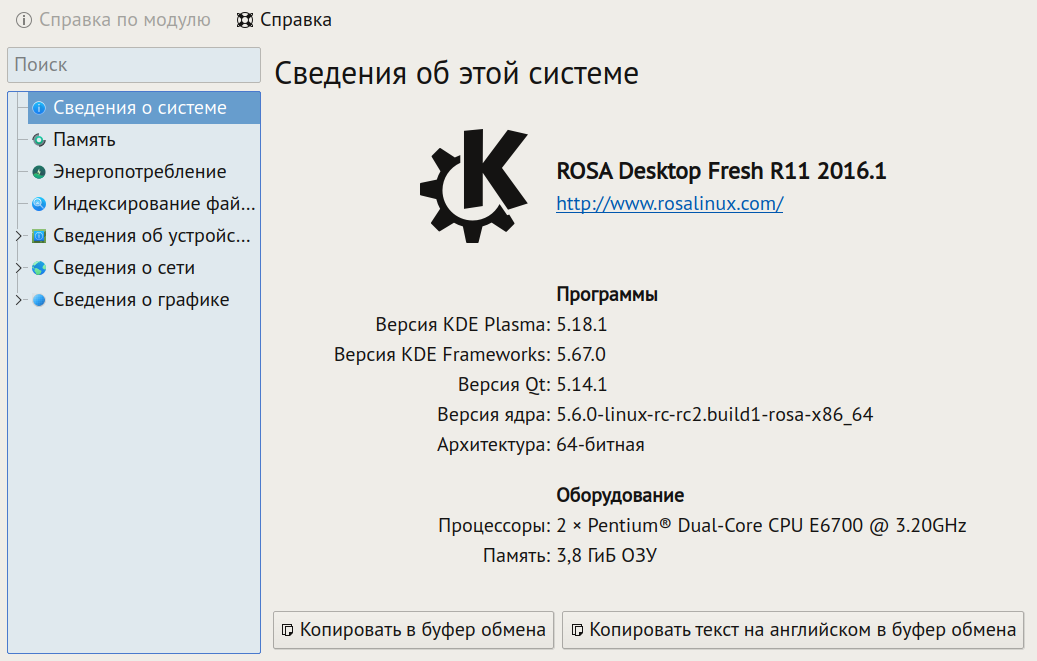The width and height of the screenshot is (1037, 661).
Task: Copy text in English to clipboard
Action: pyautogui.click(x=793, y=630)
